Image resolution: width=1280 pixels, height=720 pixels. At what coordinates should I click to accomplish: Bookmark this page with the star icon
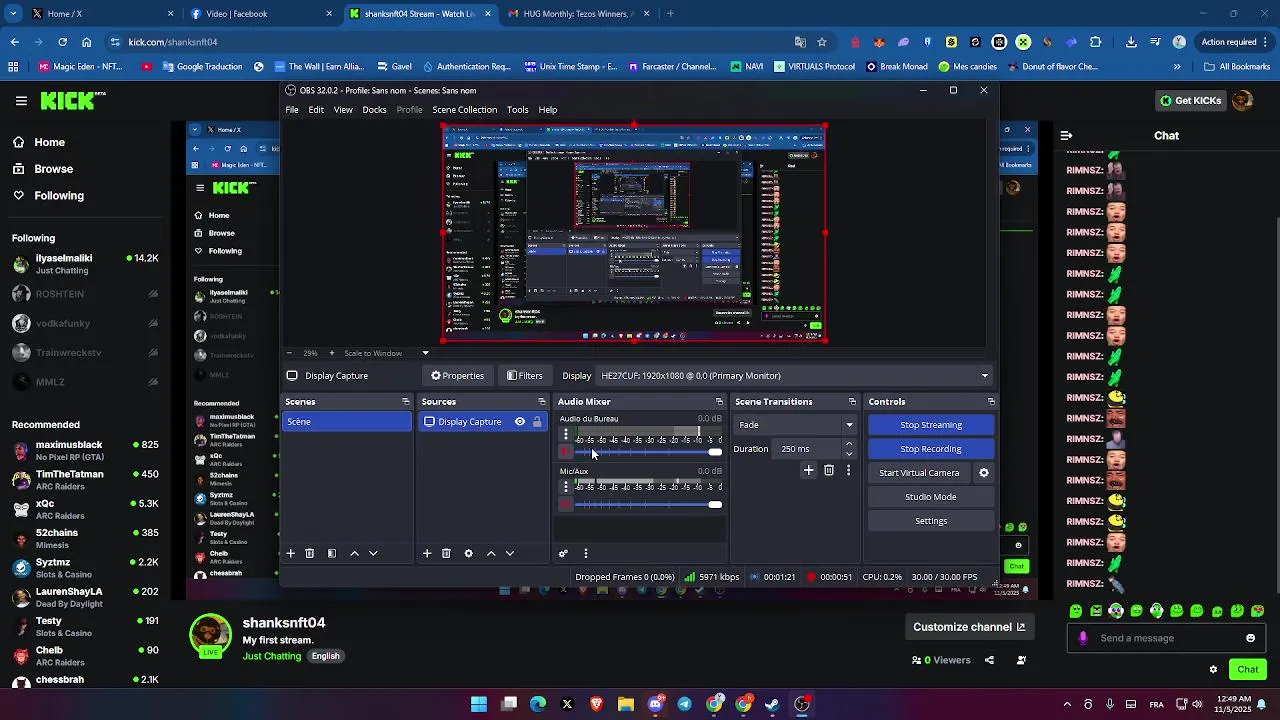(x=822, y=42)
